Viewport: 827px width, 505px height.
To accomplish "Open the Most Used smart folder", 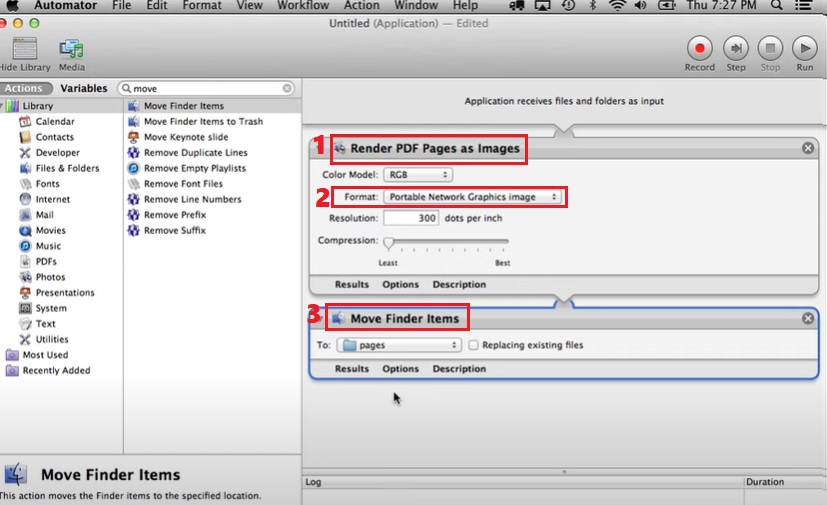I will (37, 355).
